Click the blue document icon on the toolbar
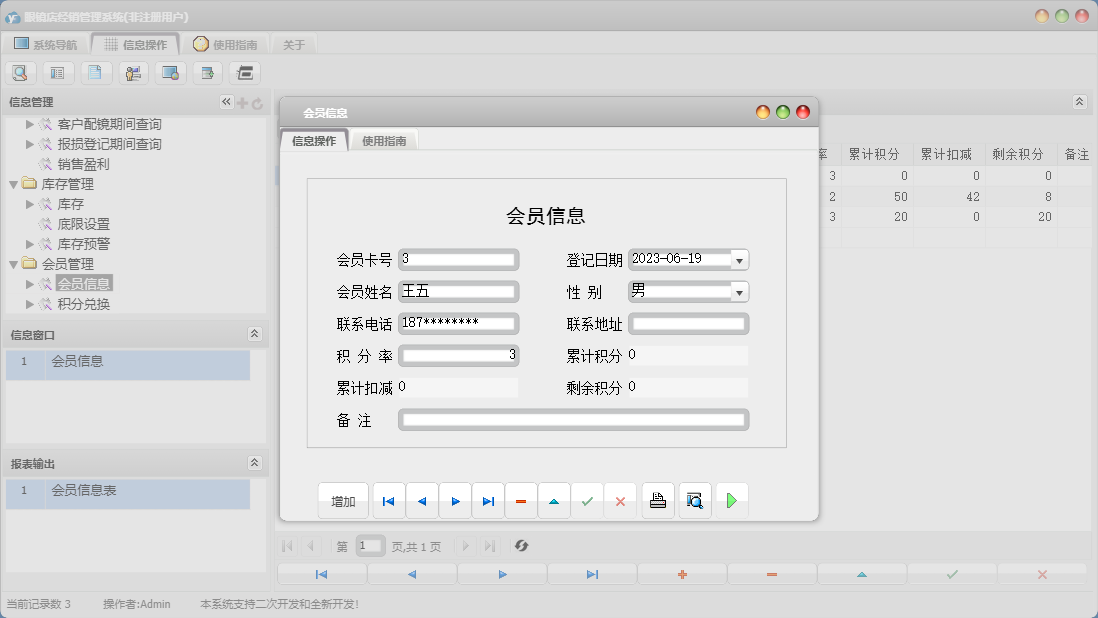The height and width of the screenshot is (618, 1098). (95, 72)
